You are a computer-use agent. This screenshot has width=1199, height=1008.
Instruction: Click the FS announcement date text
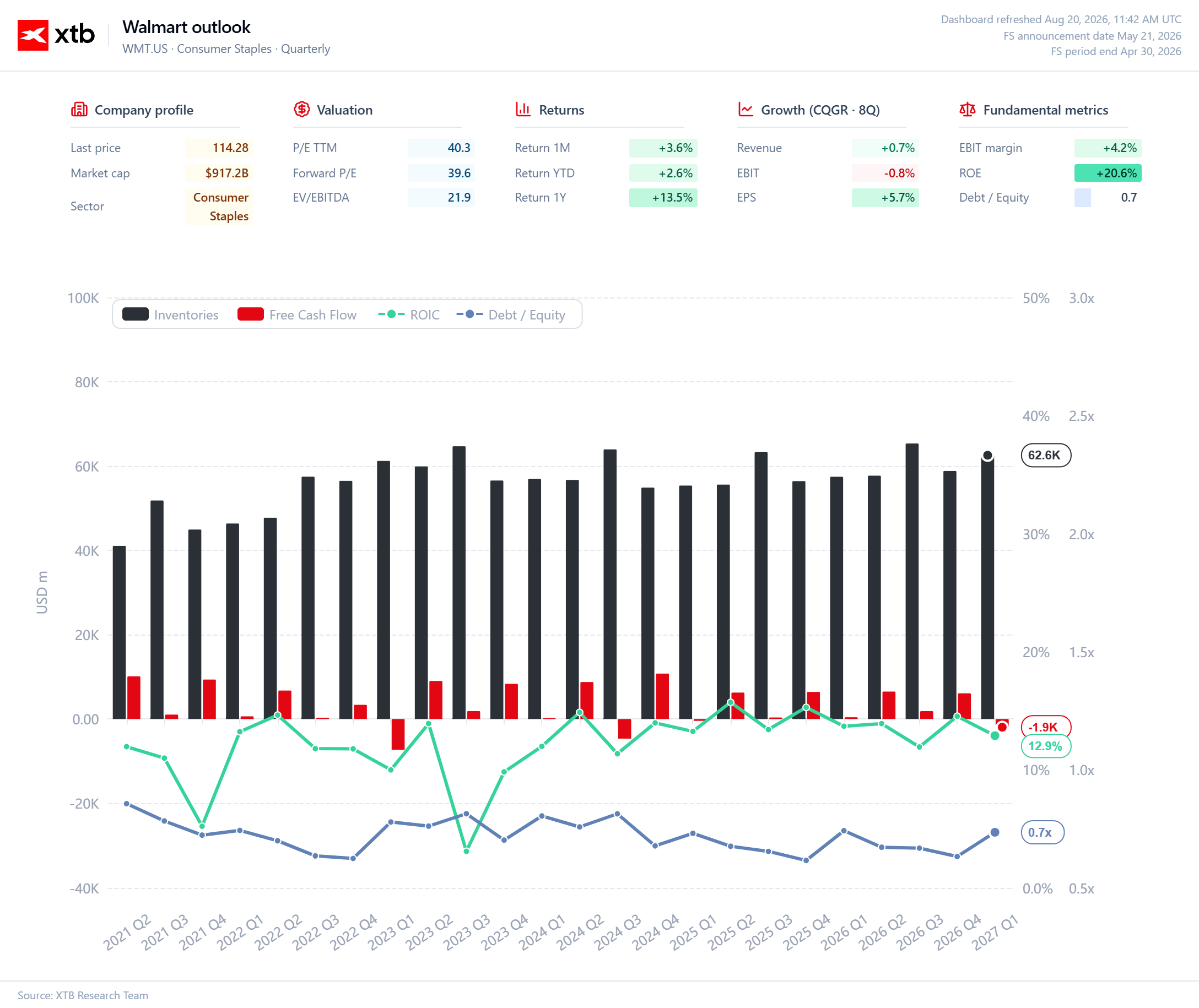click(x=1092, y=35)
